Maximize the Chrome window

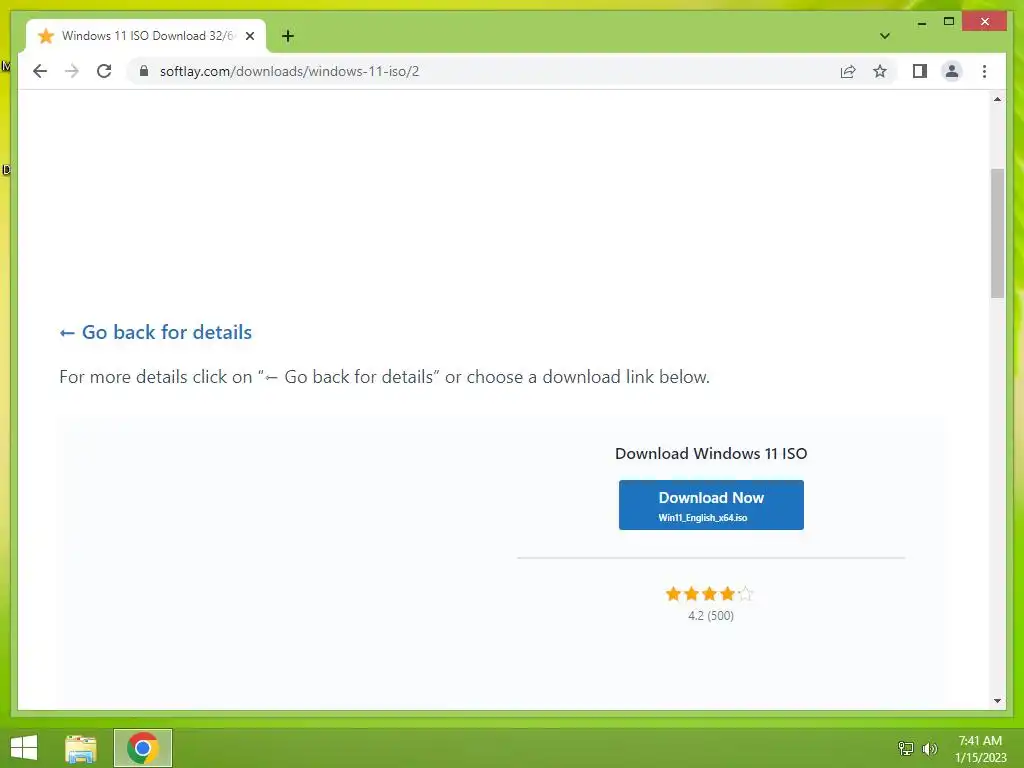[x=949, y=22]
